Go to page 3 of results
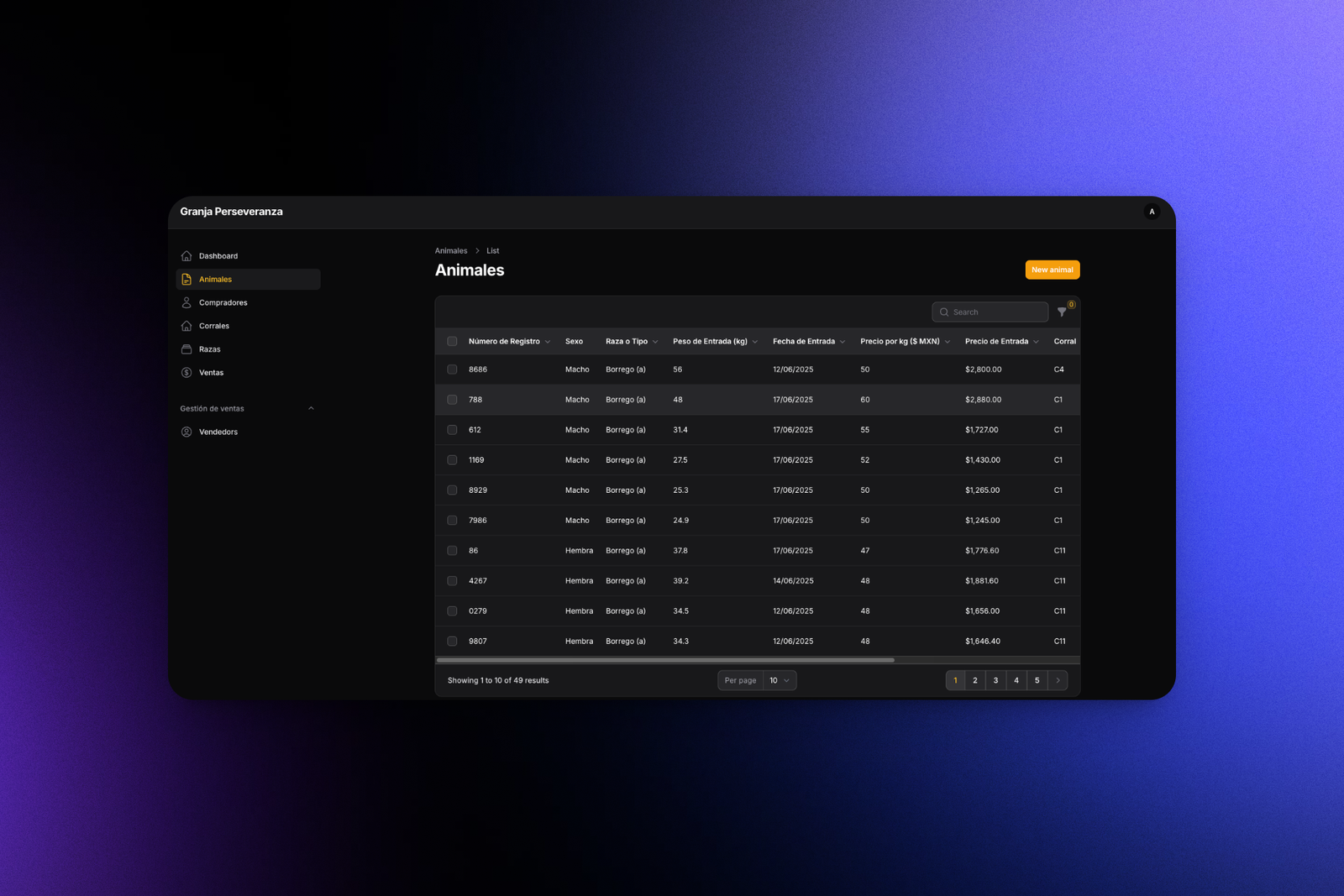Viewport: 1344px width, 896px height. point(995,680)
